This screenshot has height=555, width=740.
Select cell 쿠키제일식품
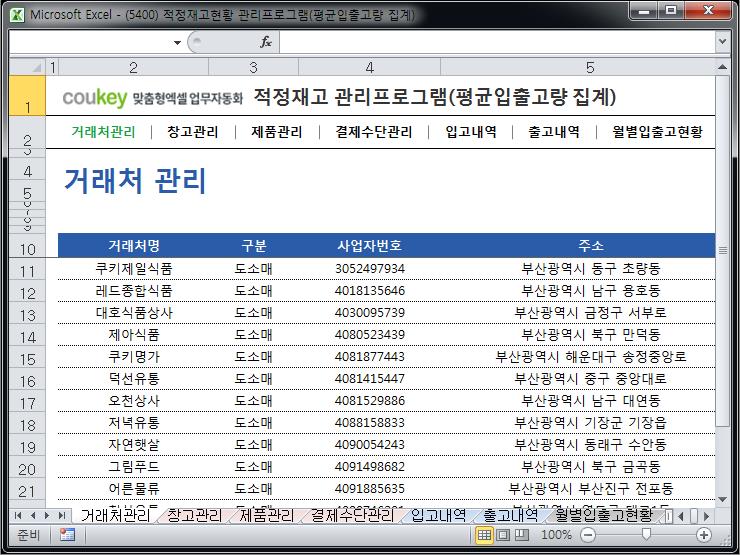pos(134,269)
